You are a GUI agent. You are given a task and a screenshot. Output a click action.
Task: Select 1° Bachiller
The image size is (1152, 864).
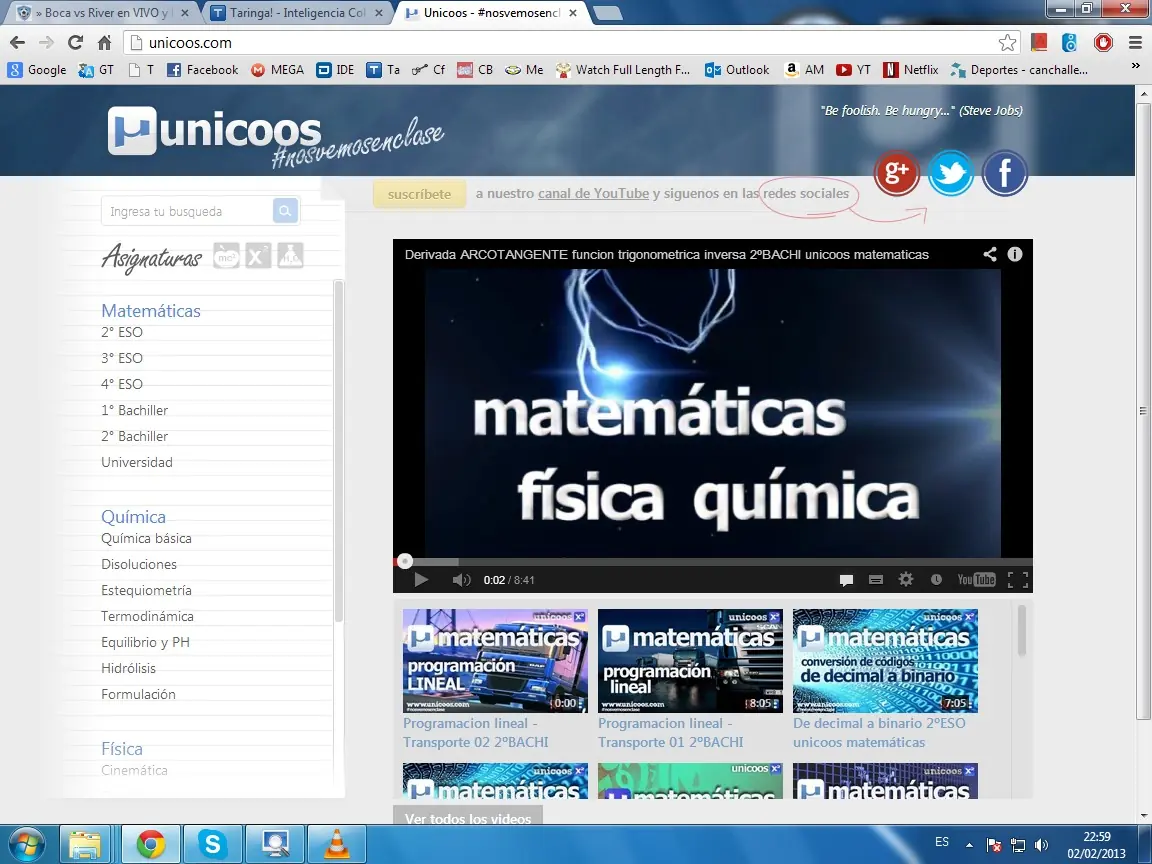[134, 410]
